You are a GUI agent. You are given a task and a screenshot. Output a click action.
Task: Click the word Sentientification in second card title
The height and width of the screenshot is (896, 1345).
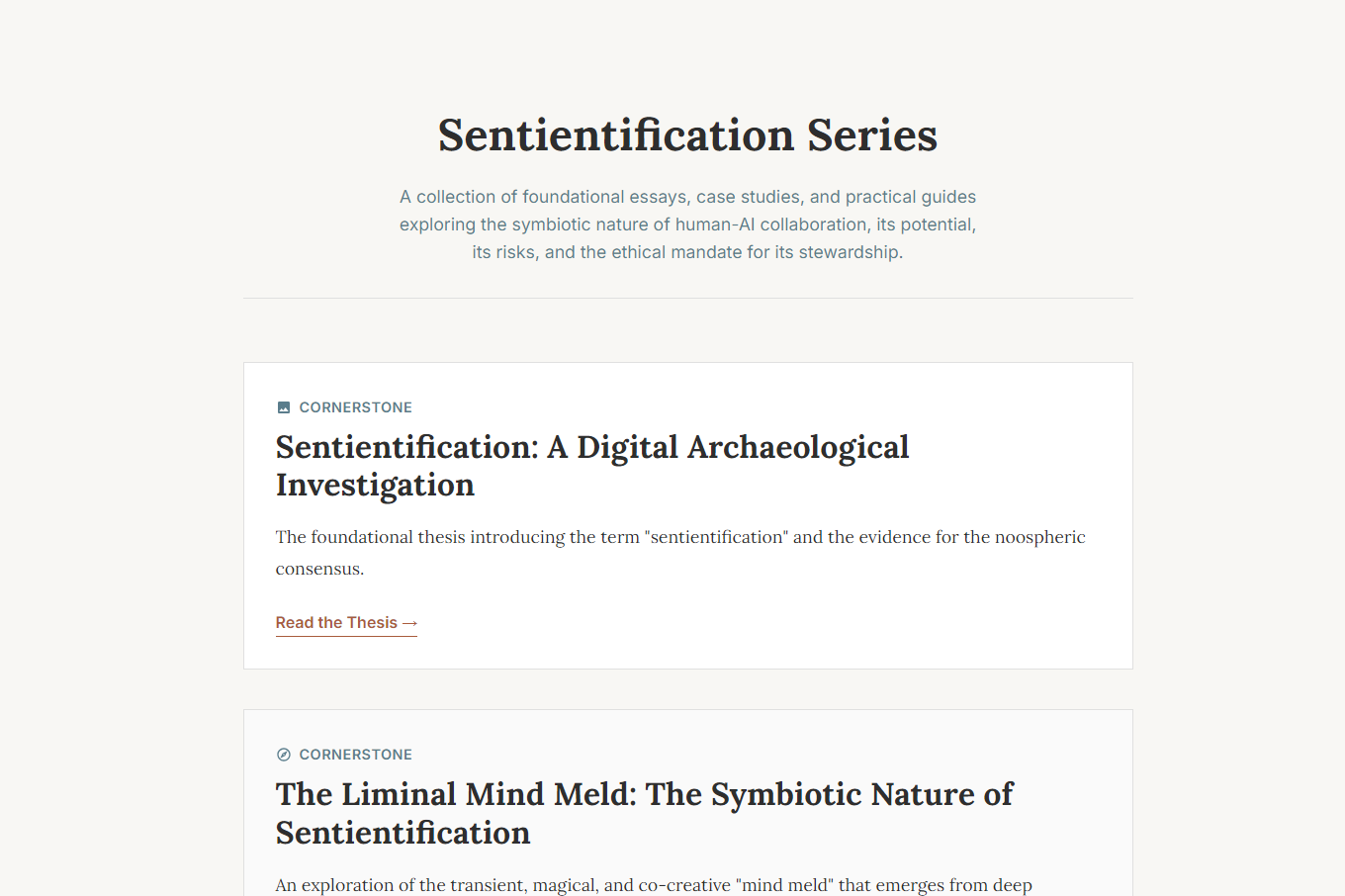[403, 833]
